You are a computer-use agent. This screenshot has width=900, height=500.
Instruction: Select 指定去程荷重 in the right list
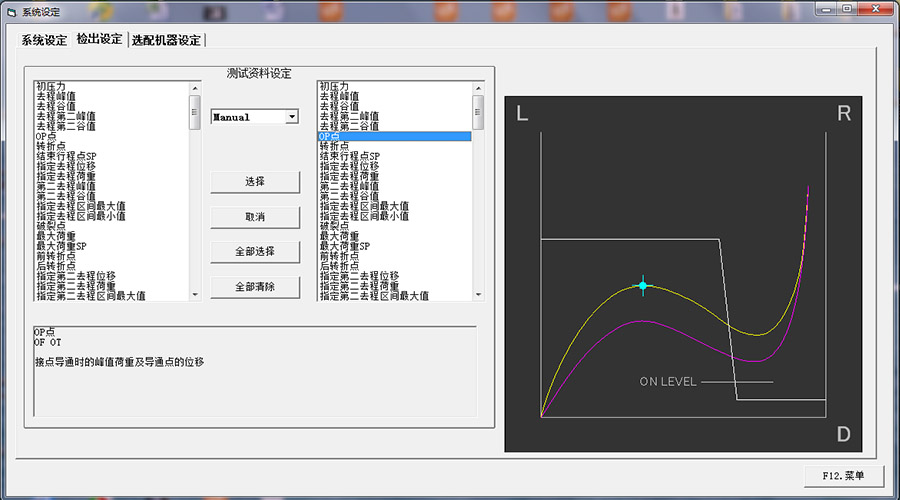click(349, 176)
